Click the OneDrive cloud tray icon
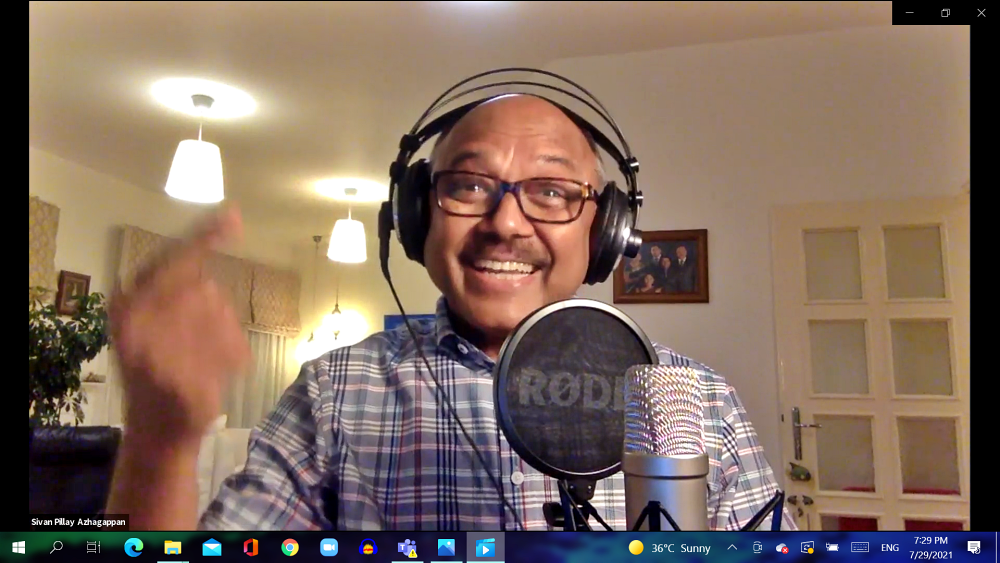This screenshot has height=563, width=1000. (x=782, y=547)
